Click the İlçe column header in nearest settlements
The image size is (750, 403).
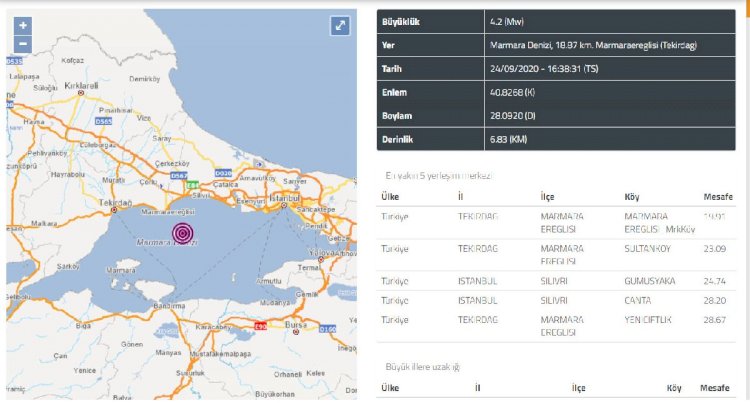pos(547,196)
